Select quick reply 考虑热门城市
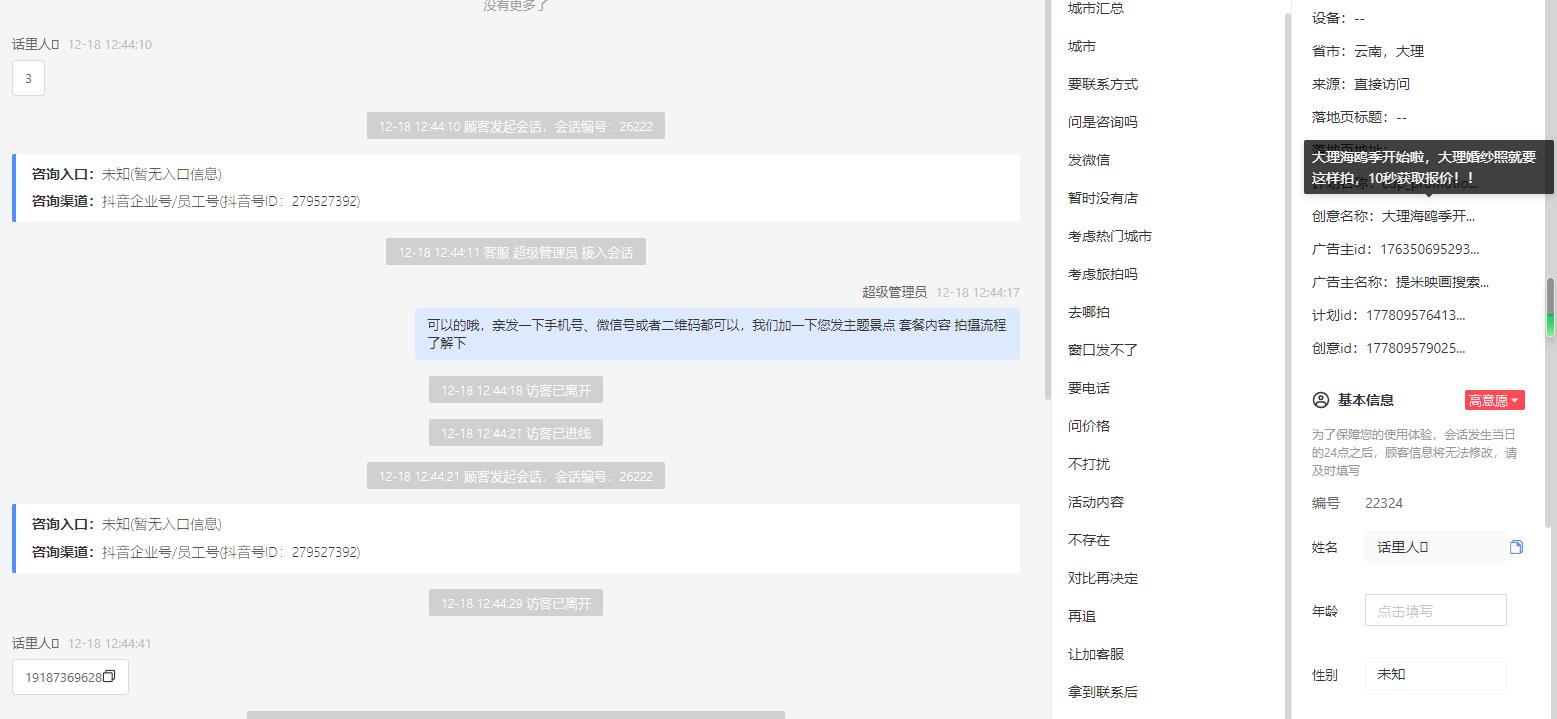 coord(1109,236)
